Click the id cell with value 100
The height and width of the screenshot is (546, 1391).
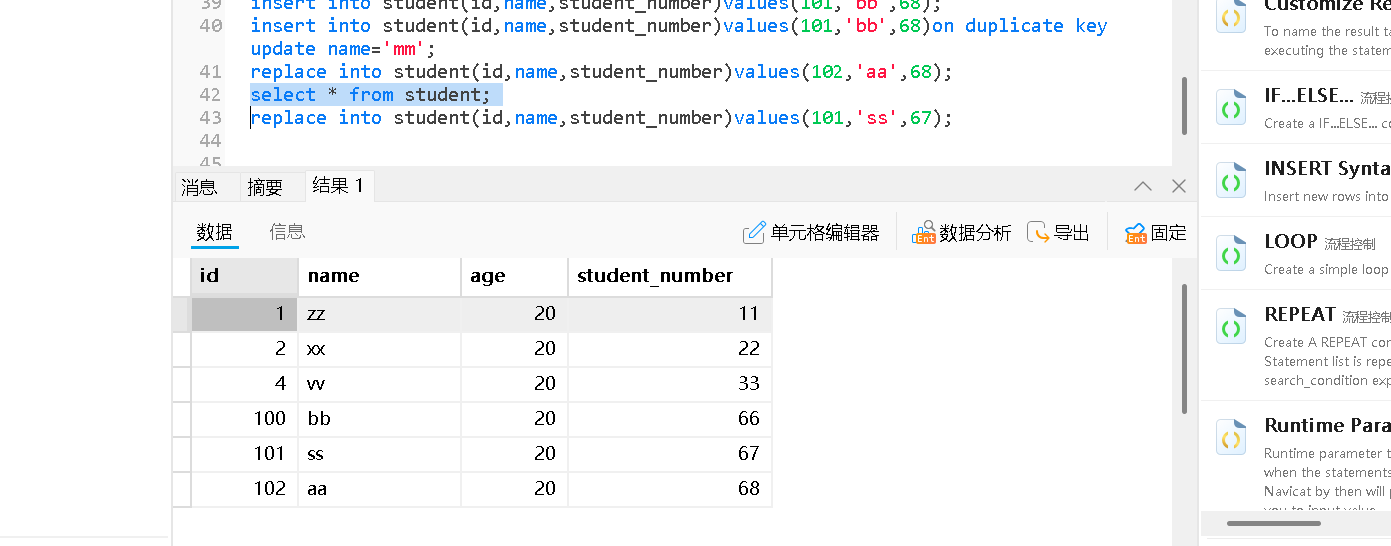(244, 419)
